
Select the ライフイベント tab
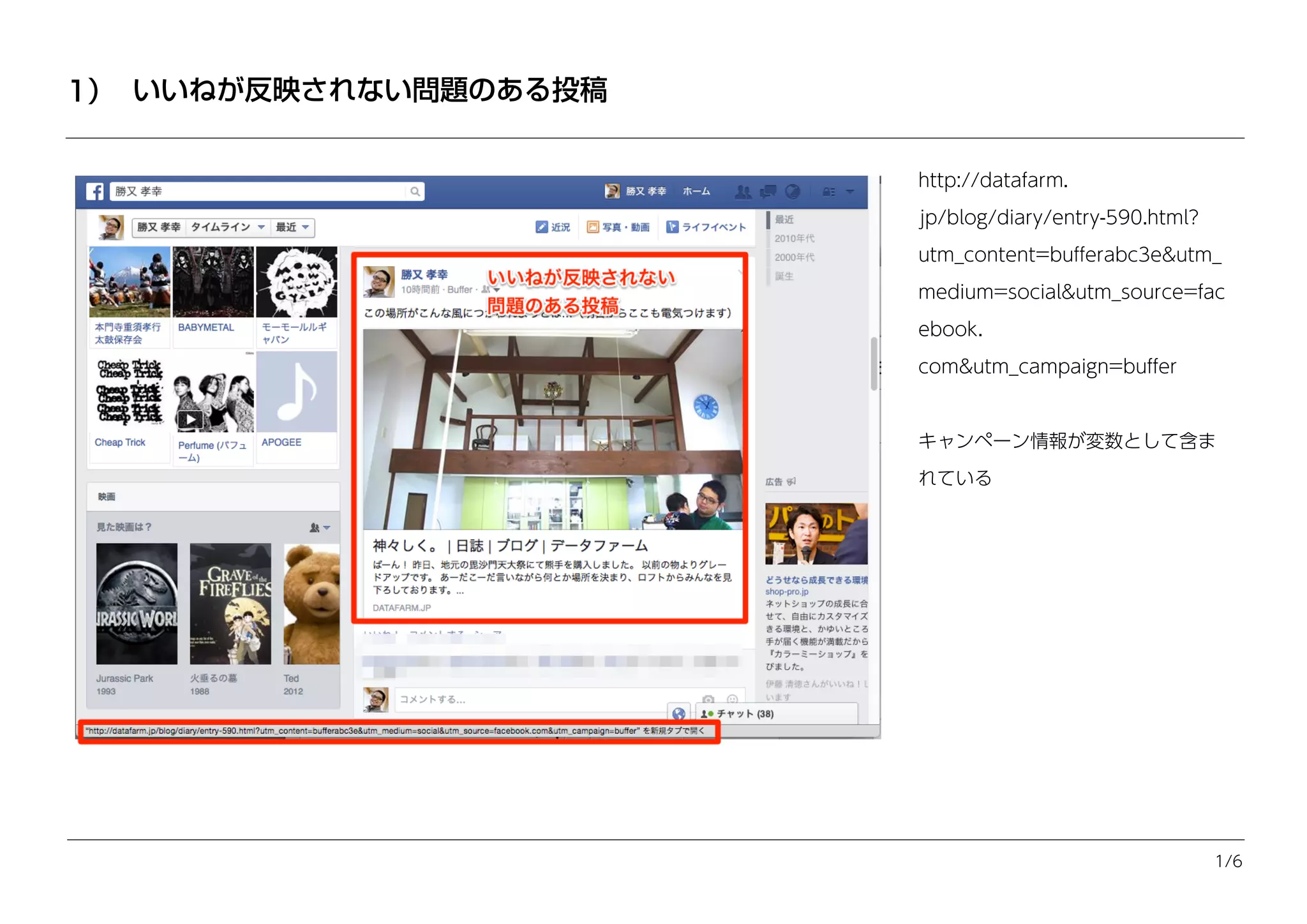tap(706, 227)
